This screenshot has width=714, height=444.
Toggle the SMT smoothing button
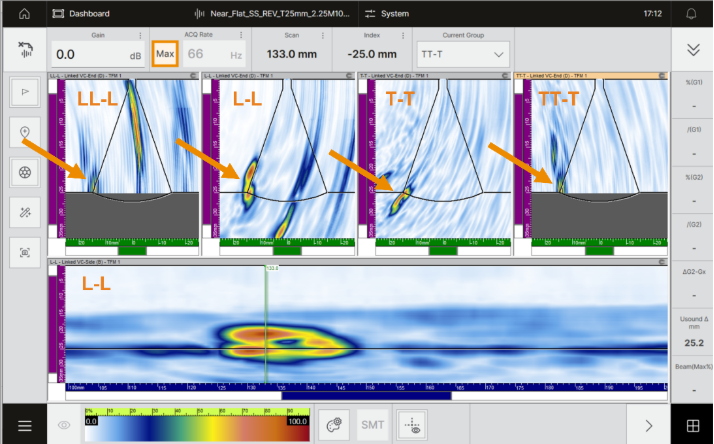pos(372,425)
